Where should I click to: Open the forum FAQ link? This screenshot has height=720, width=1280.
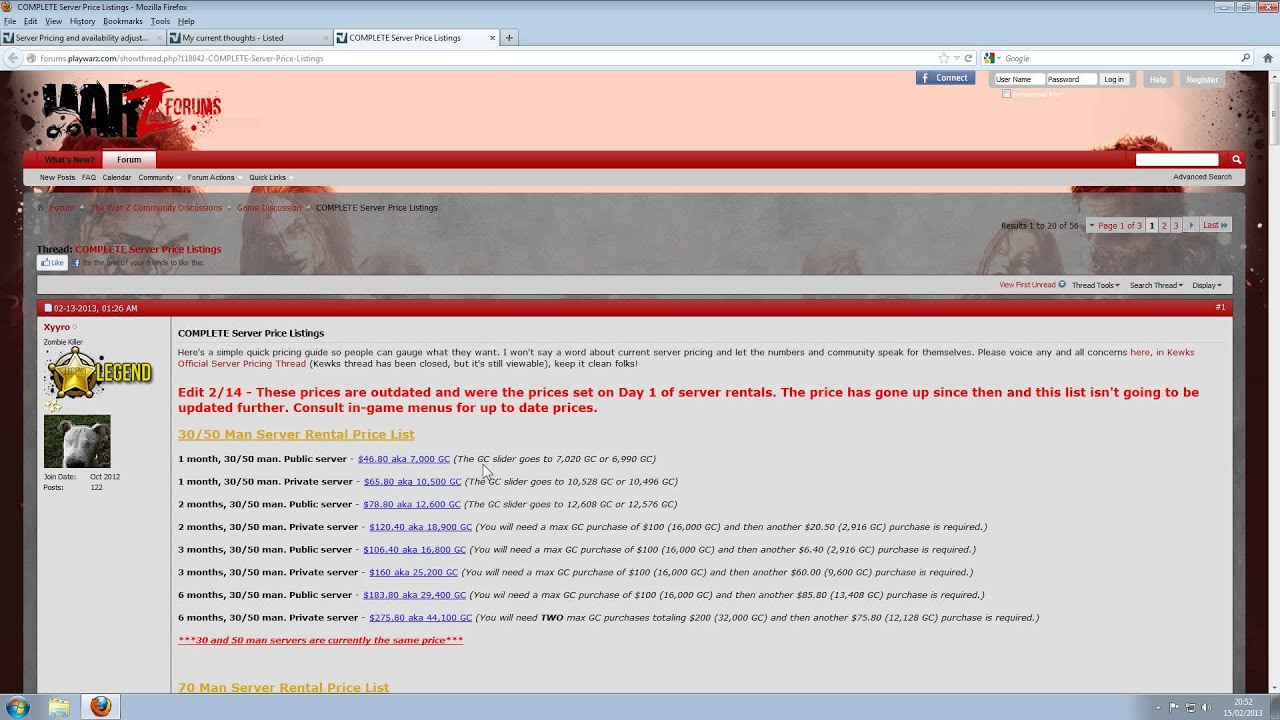89,177
